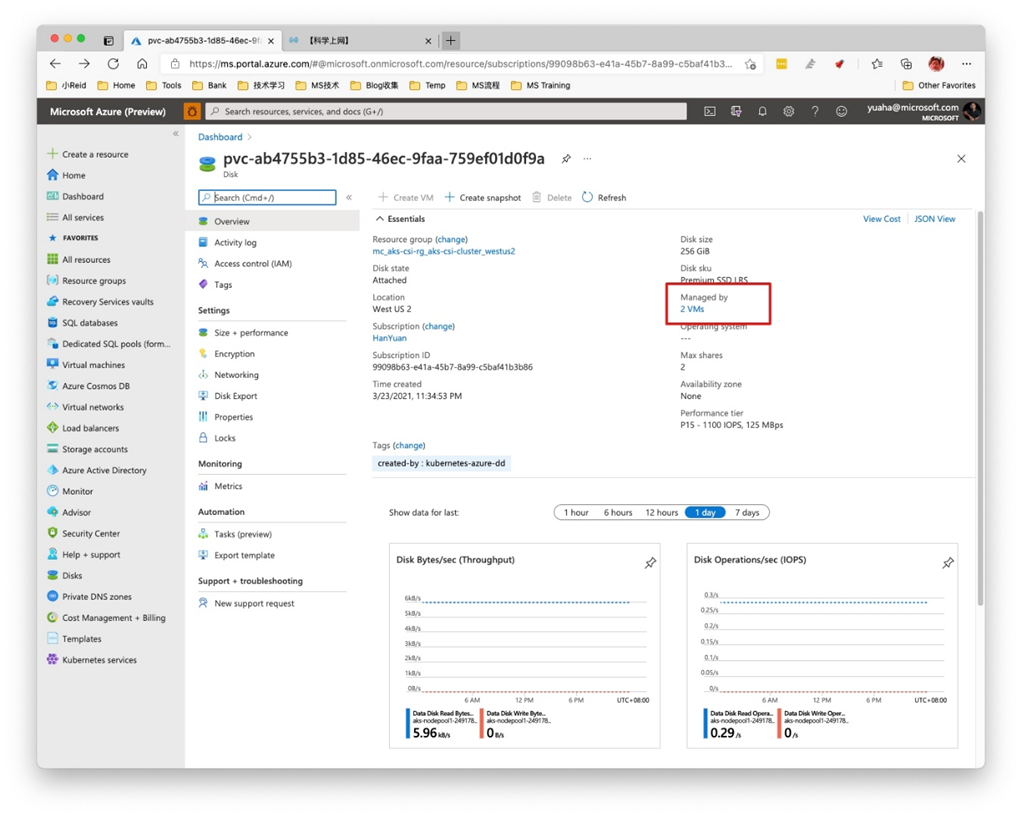Open Cloud Shell icon in Azure header

[x=710, y=111]
